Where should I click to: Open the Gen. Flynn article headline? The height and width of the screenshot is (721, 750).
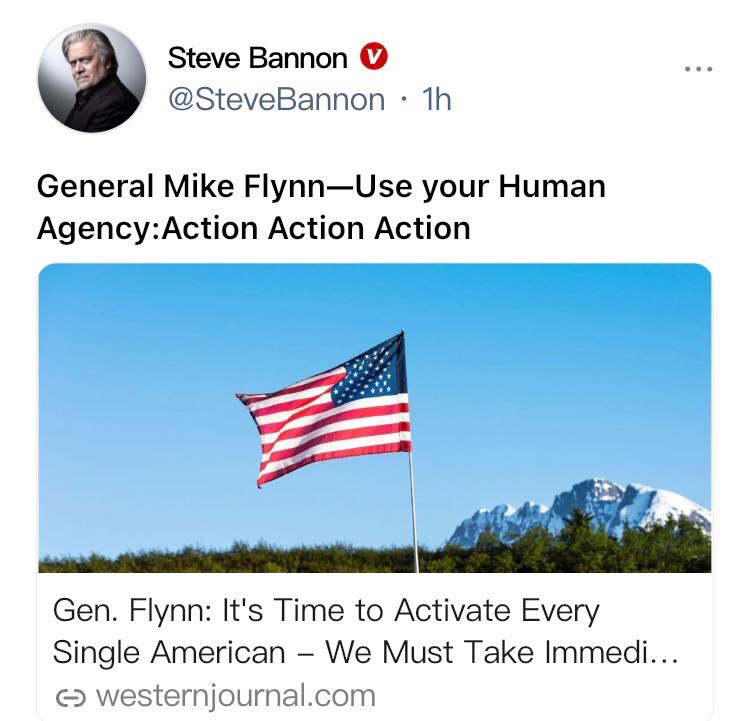(x=364, y=632)
